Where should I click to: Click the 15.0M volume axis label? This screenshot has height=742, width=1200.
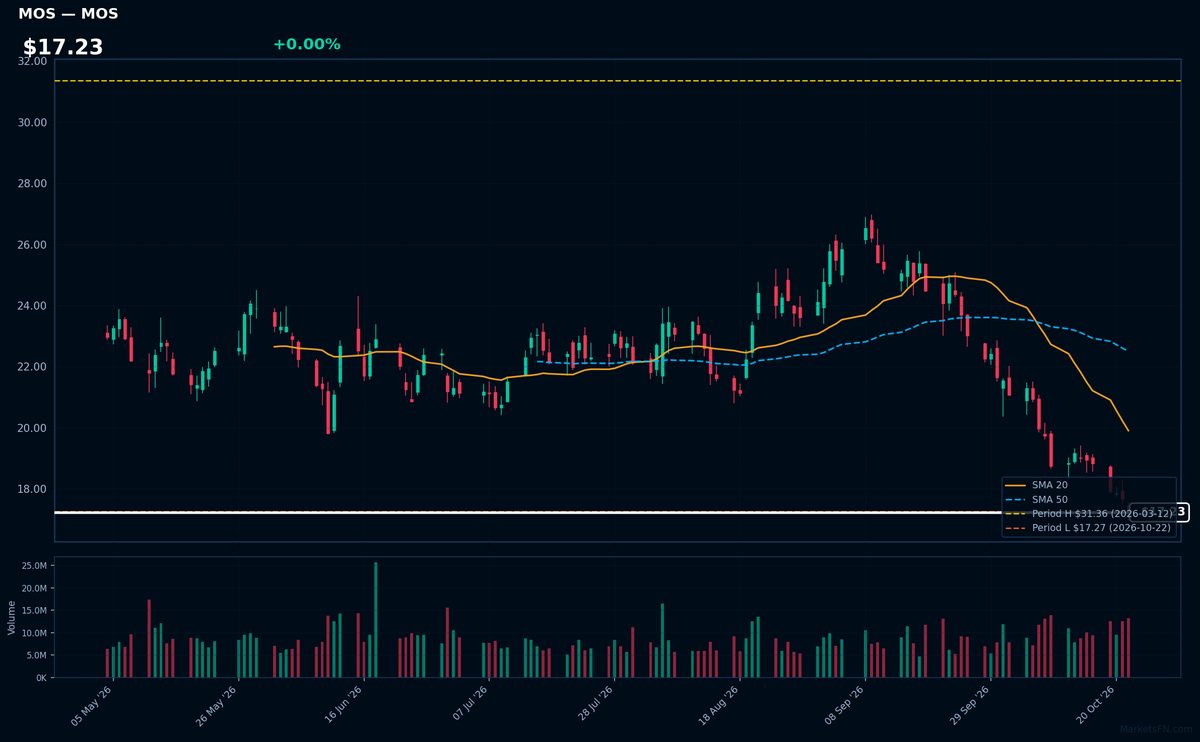point(35,611)
